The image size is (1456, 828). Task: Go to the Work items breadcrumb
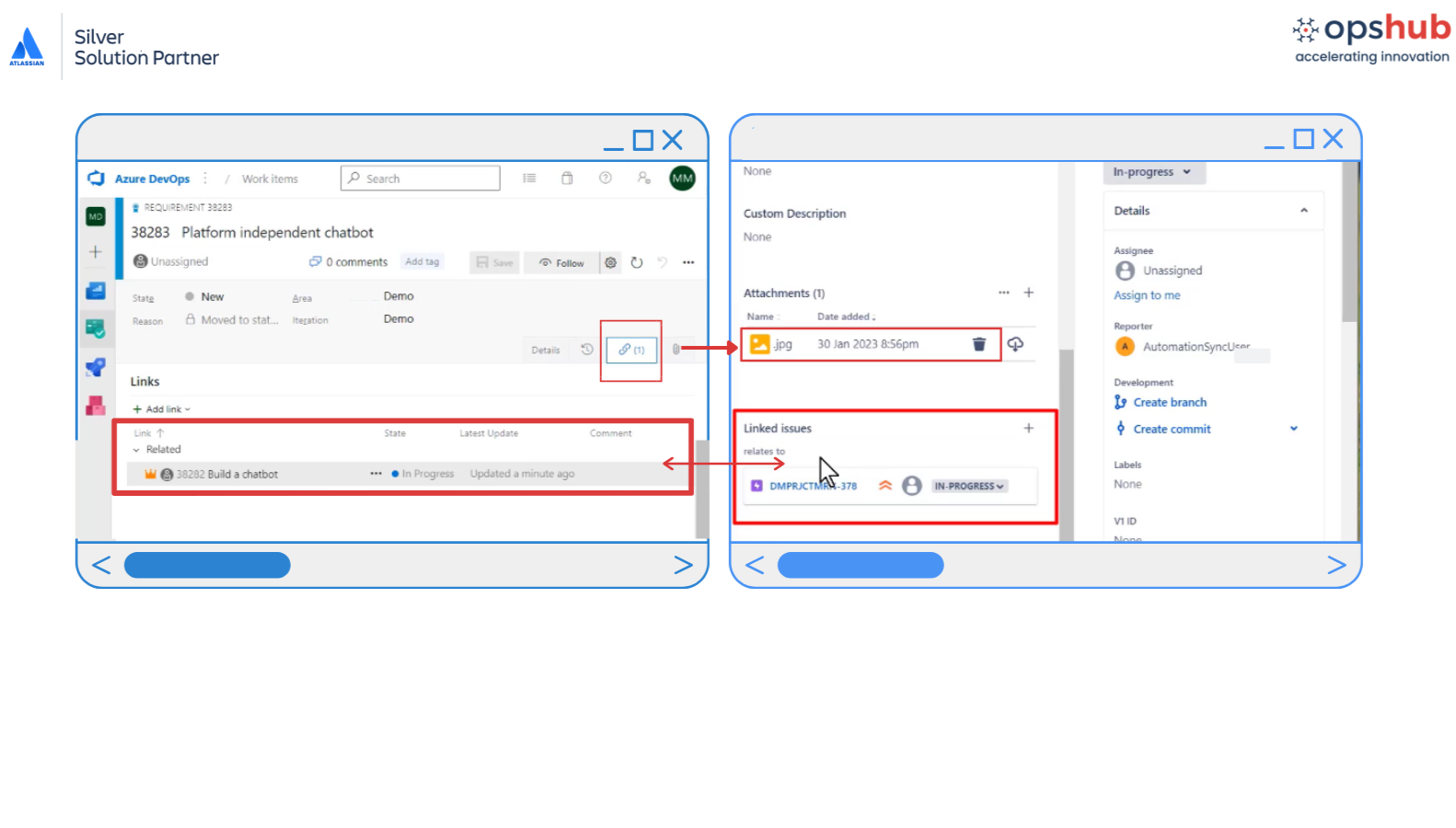pos(270,179)
